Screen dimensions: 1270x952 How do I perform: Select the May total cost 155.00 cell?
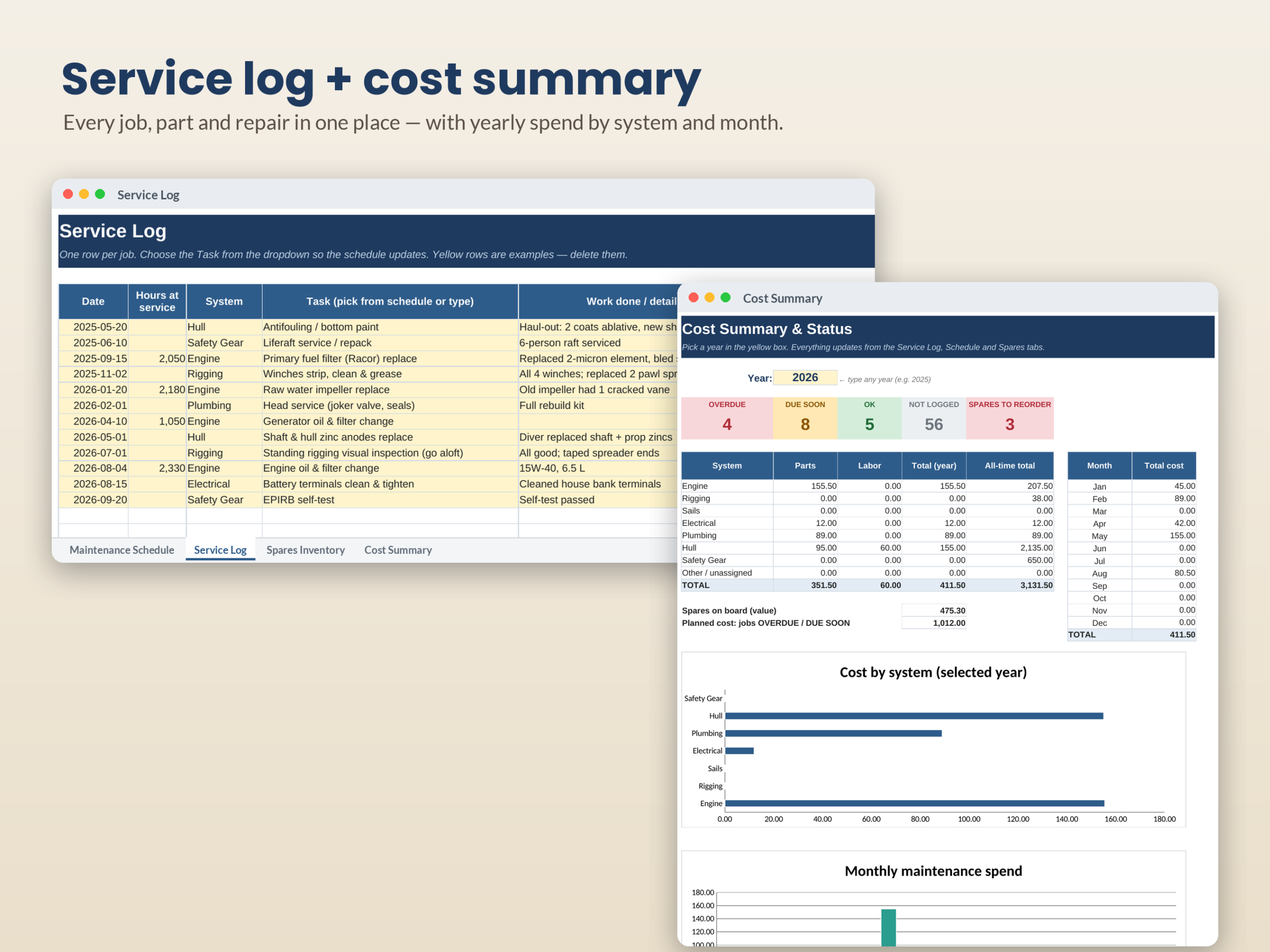1164,535
